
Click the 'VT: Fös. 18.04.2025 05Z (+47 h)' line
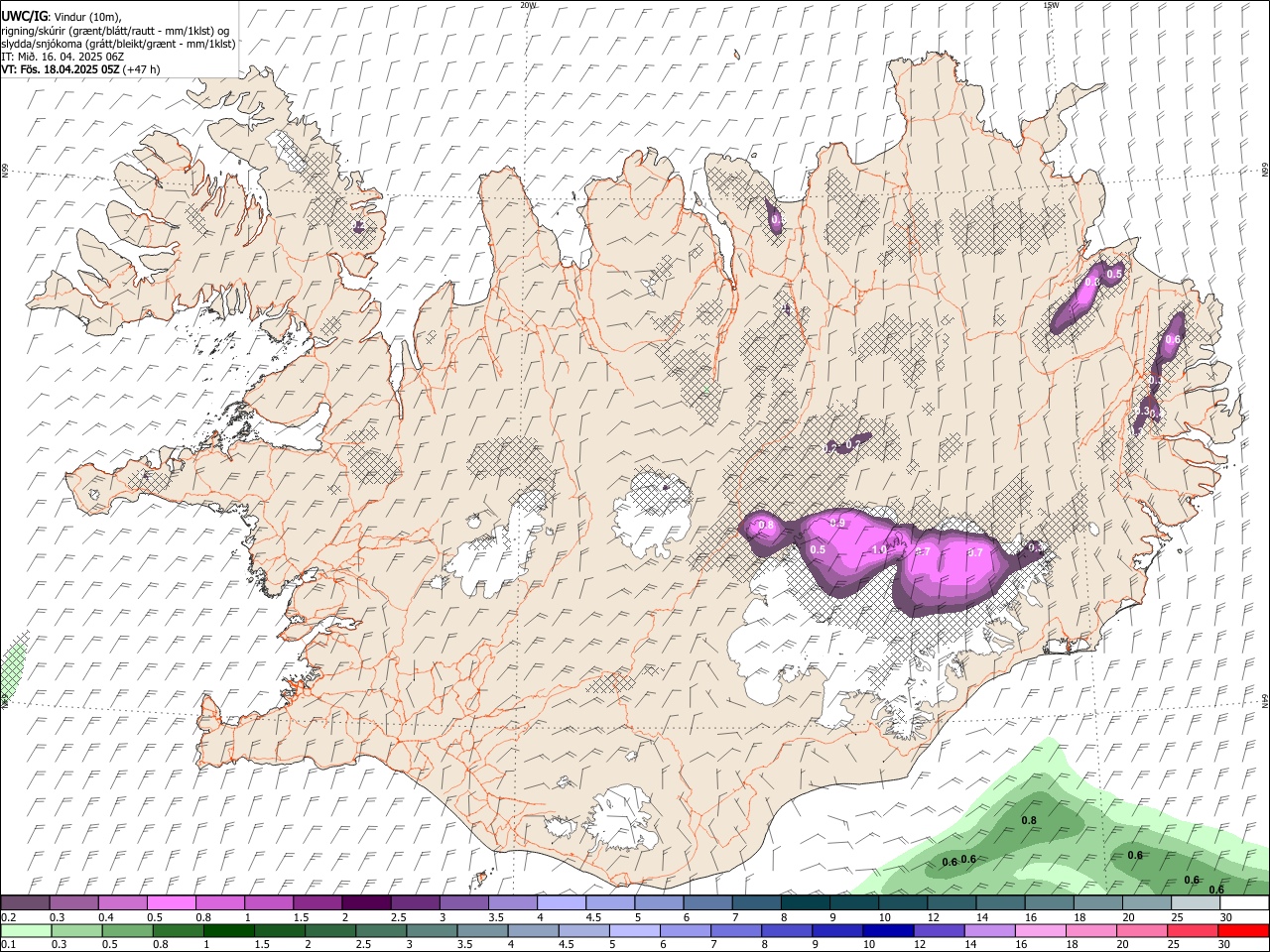pyautogui.click(x=81, y=69)
